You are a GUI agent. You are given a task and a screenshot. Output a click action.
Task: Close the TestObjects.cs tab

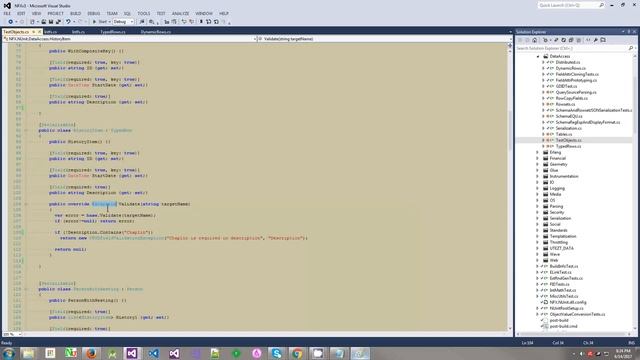tap(40, 32)
